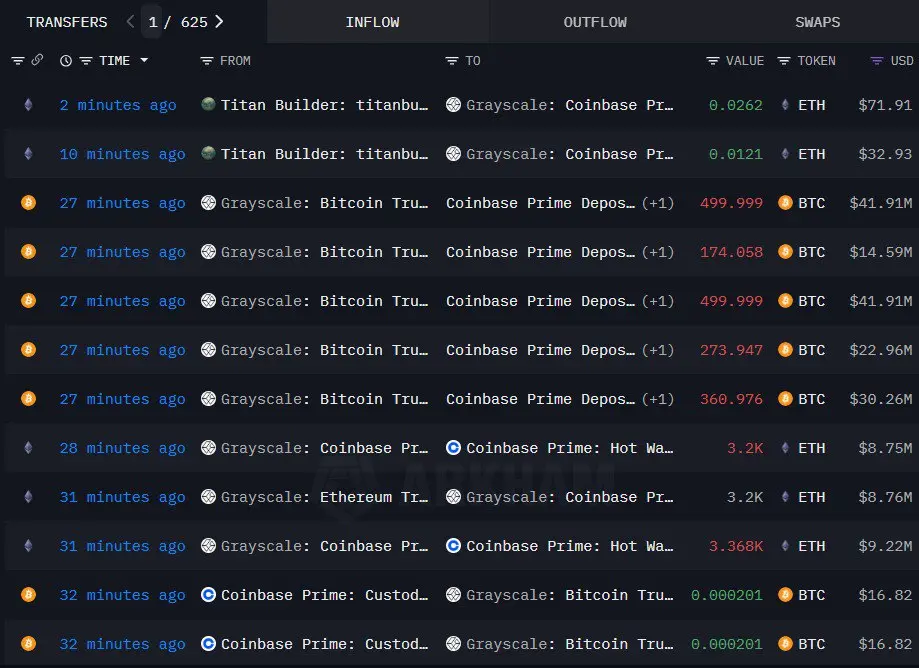This screenshot has height=668, width=919.
Task: Open the VALUE column filter
Action: pos(713,60)
